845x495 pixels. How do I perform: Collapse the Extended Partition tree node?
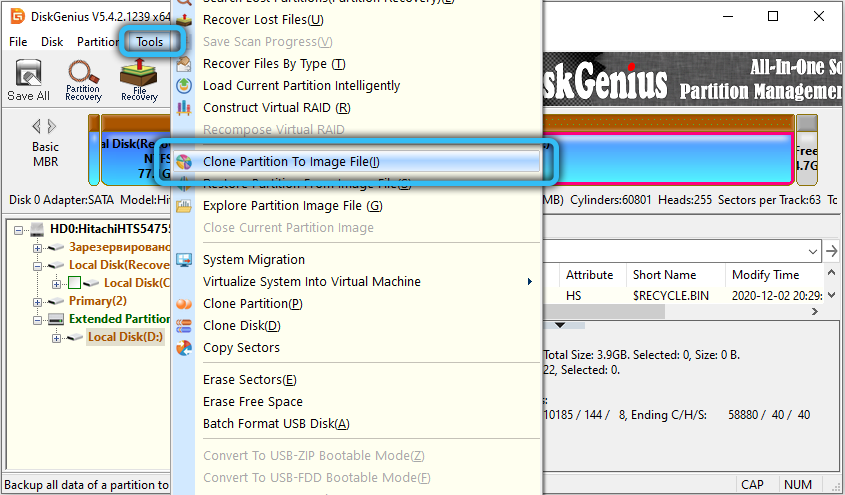click(38, 319)
